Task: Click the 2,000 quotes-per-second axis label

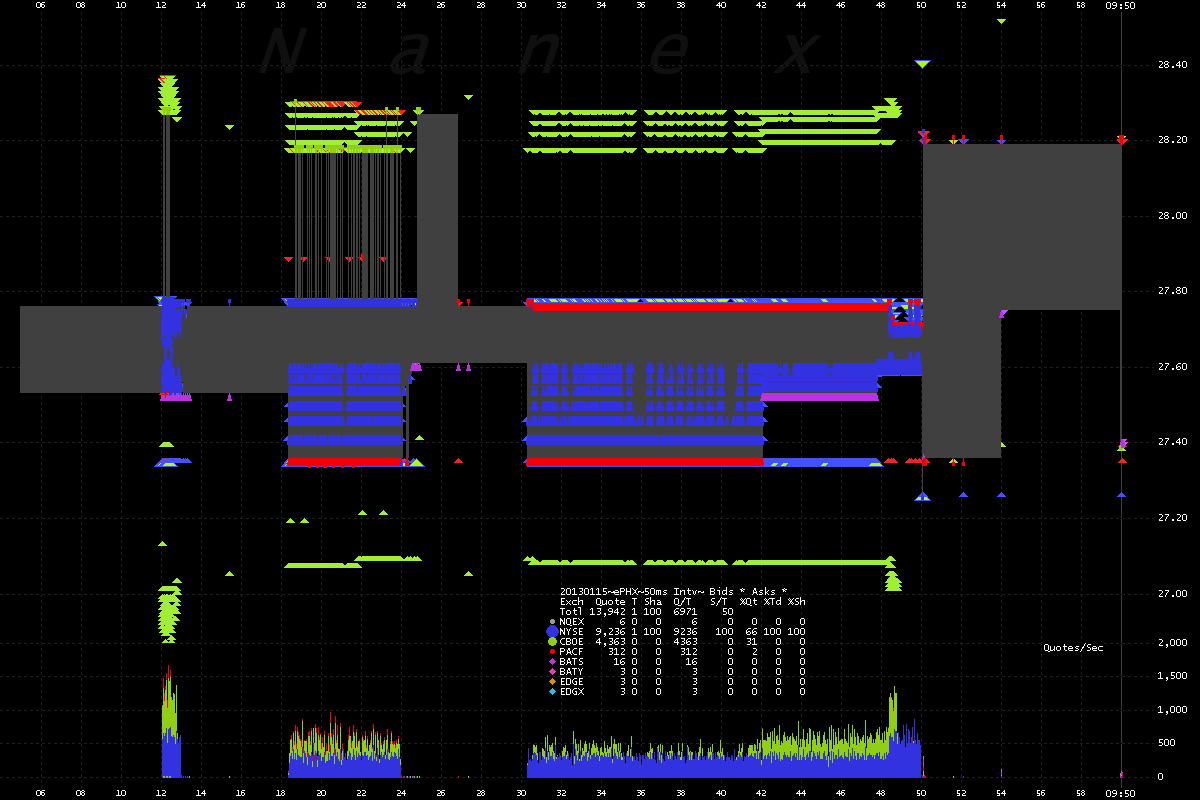Action: [x=1171, y=643]
